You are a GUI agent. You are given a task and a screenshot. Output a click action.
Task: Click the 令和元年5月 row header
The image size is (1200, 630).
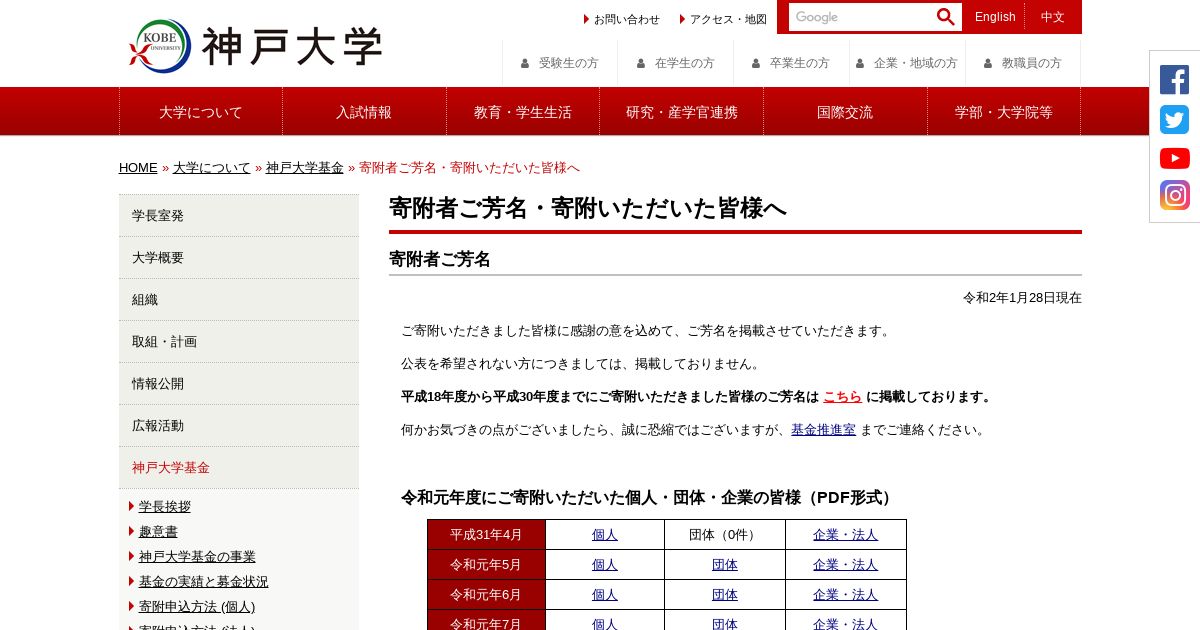tap(486, 564)
